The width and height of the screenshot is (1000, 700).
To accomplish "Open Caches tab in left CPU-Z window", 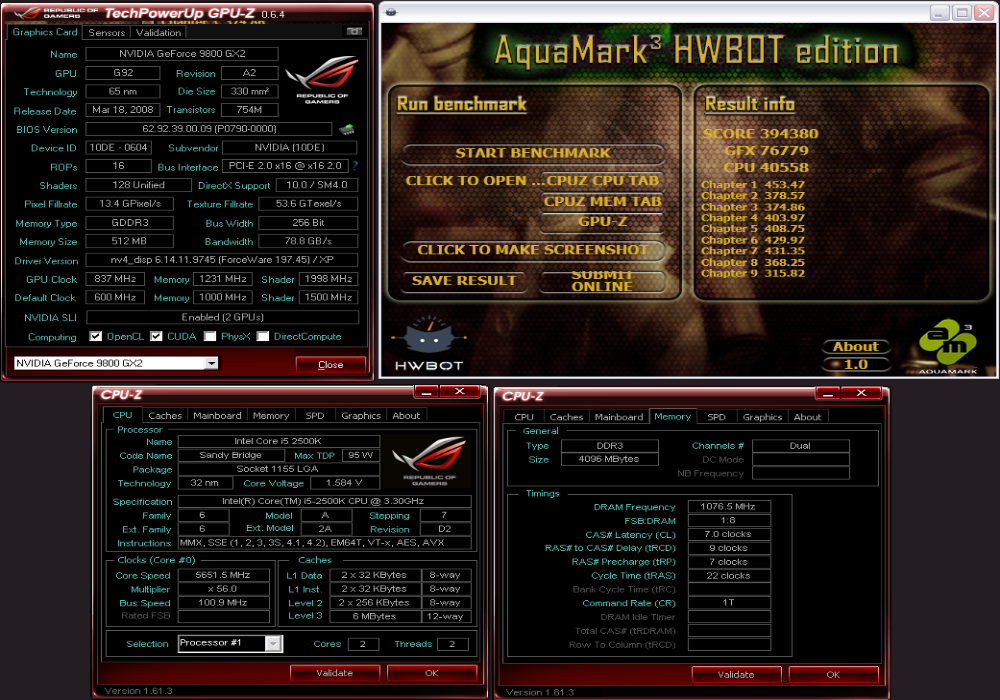I will (x=165, y=416).
